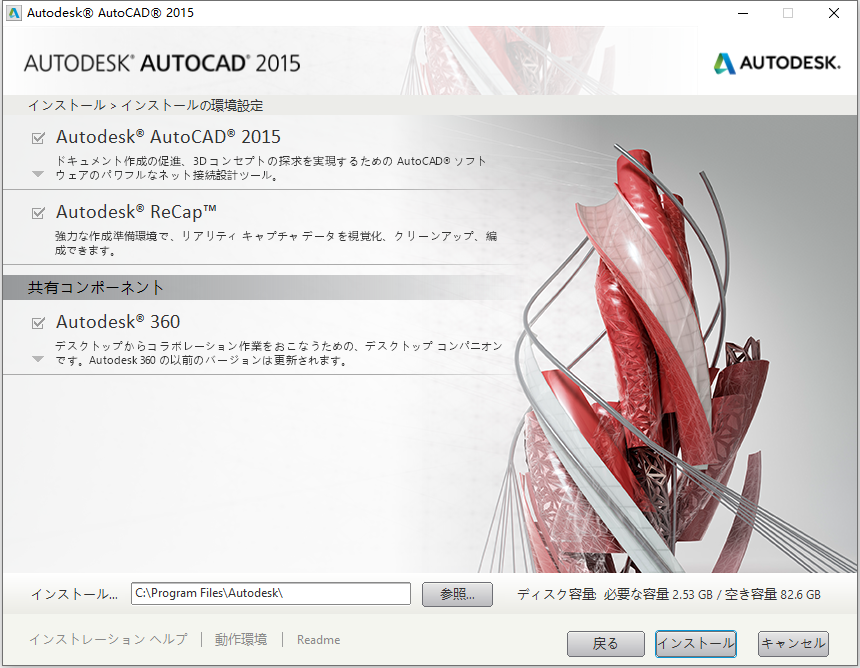This screenshot has height=668, width=860.
Task: Uncheck the Autodesk AutoCAD 2015 checkbox
Action: click(38, 138)
